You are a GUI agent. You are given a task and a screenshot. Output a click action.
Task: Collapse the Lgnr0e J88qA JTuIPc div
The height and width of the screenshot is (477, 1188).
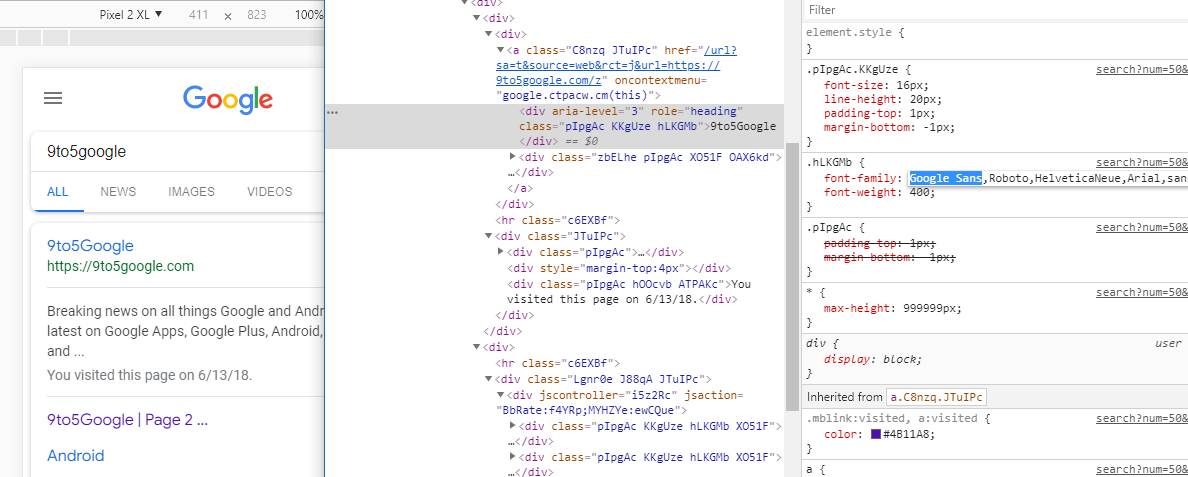(489, 379)
